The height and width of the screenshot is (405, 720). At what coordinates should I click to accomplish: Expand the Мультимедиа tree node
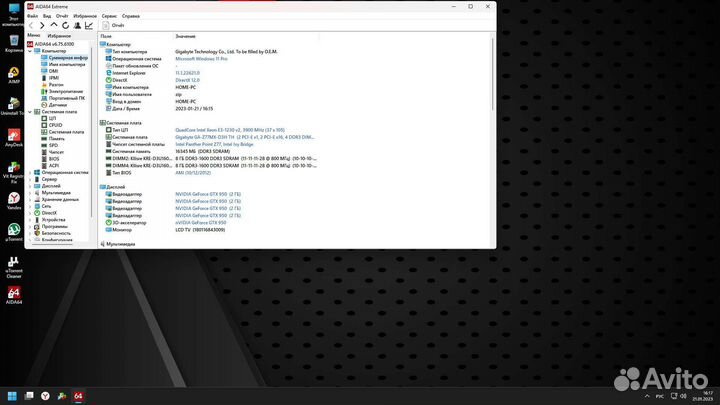click(36, 192)
